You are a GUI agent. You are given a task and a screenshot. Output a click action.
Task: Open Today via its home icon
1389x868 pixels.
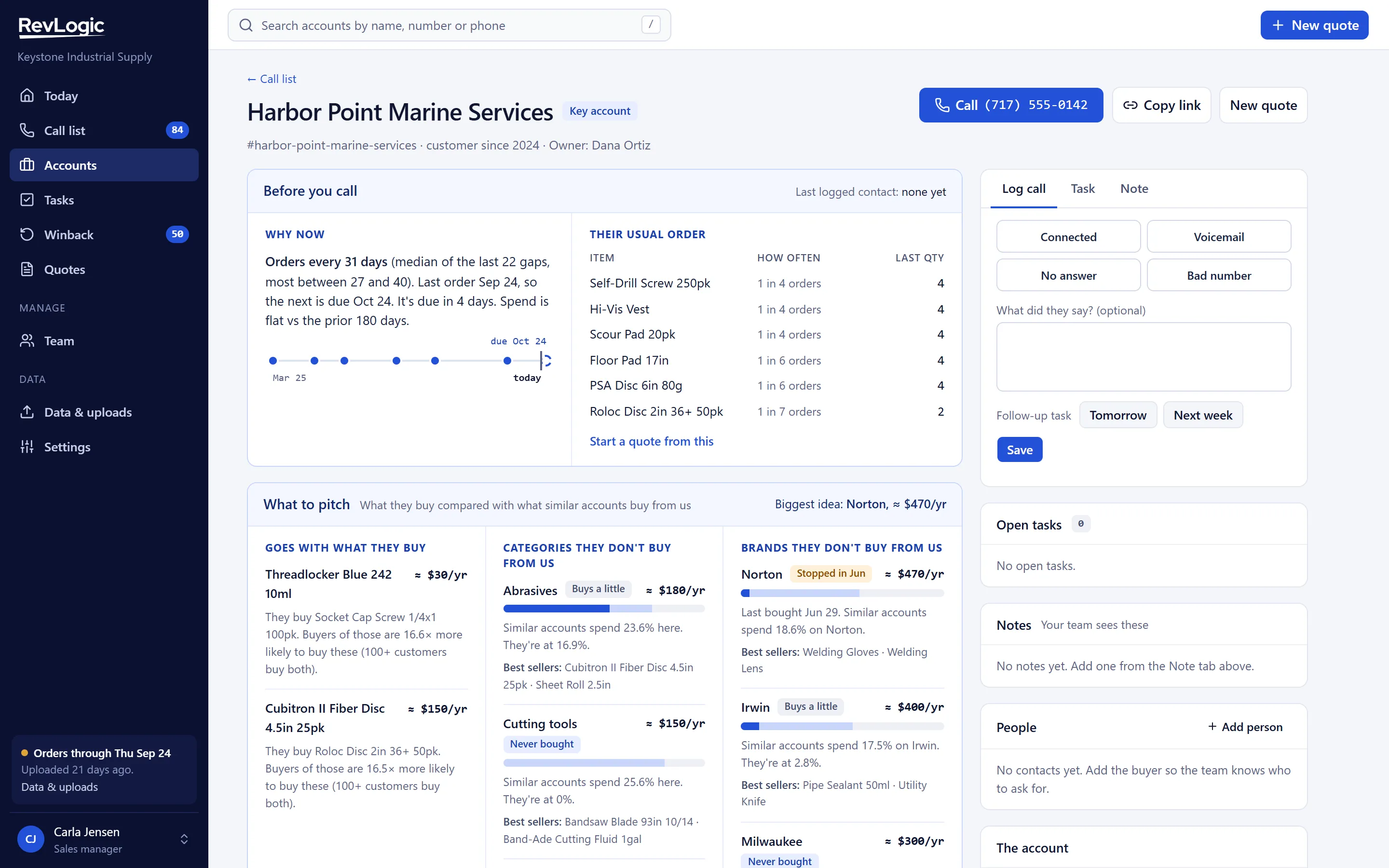[27, 95]
